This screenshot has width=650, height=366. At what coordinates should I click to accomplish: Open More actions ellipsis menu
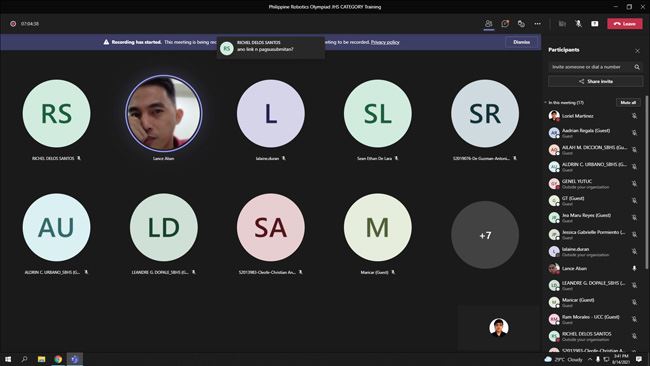[537, 24]
